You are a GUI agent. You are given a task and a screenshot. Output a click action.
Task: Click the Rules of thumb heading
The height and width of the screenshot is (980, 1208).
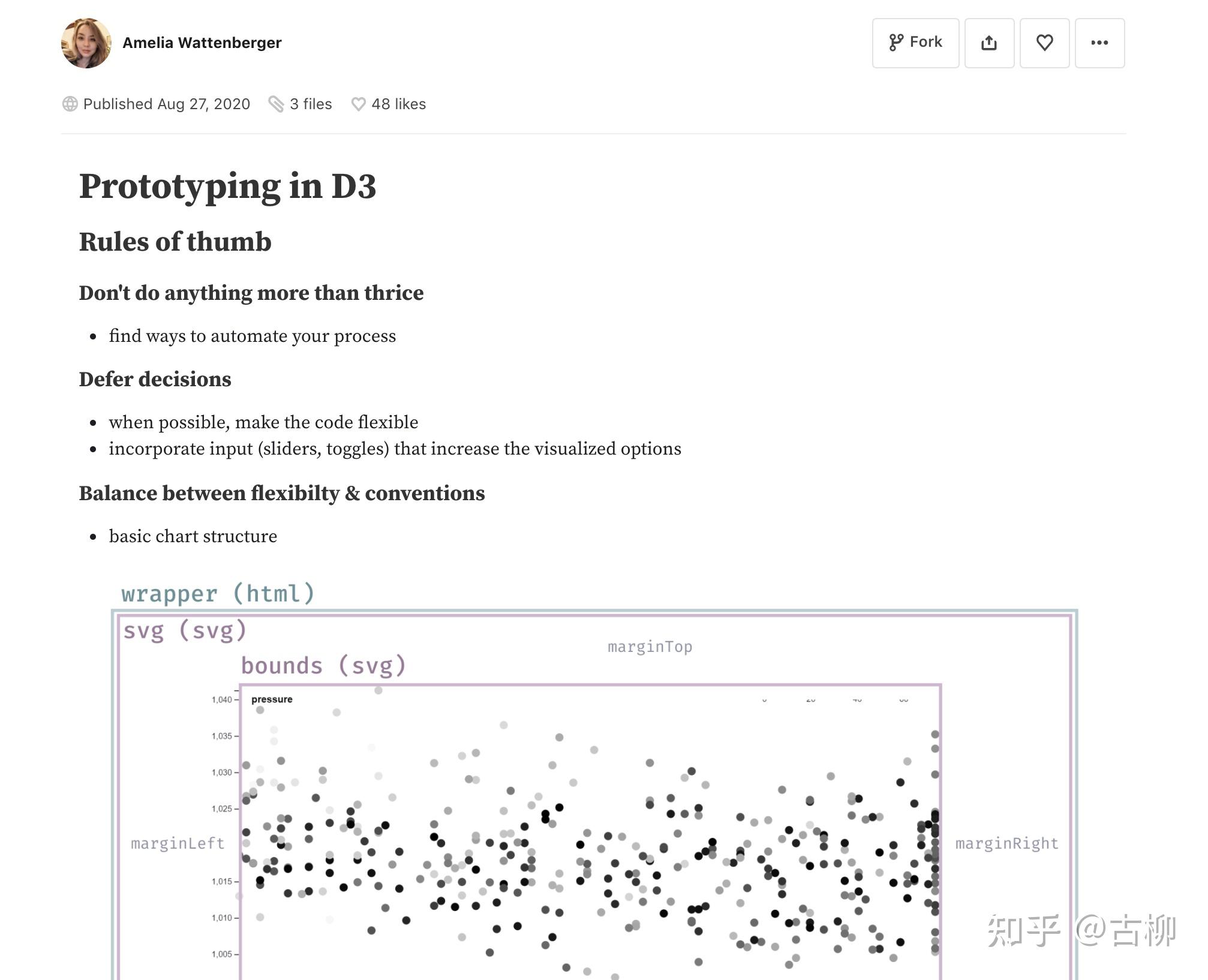(x=175, y=242)
